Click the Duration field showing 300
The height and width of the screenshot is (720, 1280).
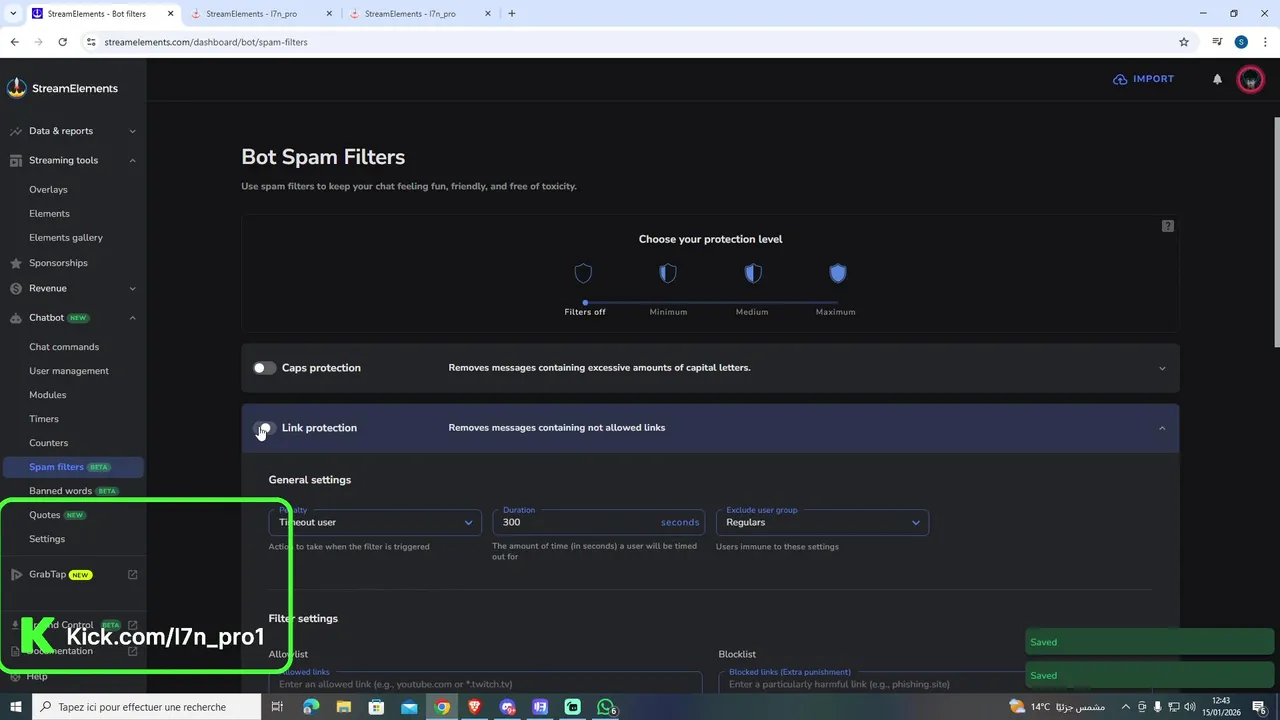point(598,522)
